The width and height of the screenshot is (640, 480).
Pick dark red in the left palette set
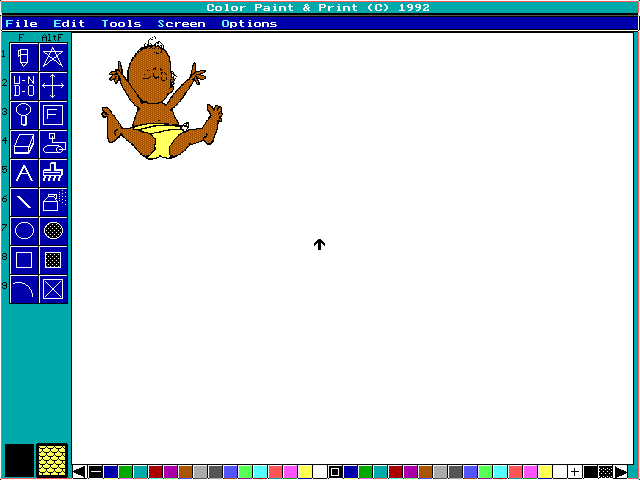155,472
